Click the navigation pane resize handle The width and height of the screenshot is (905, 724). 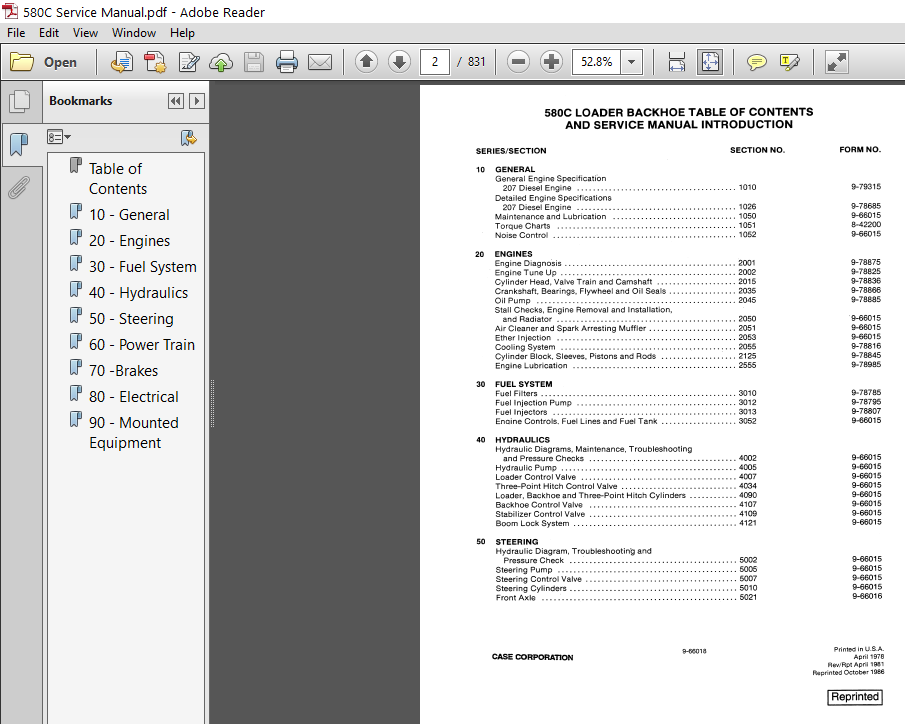[212, 403]
